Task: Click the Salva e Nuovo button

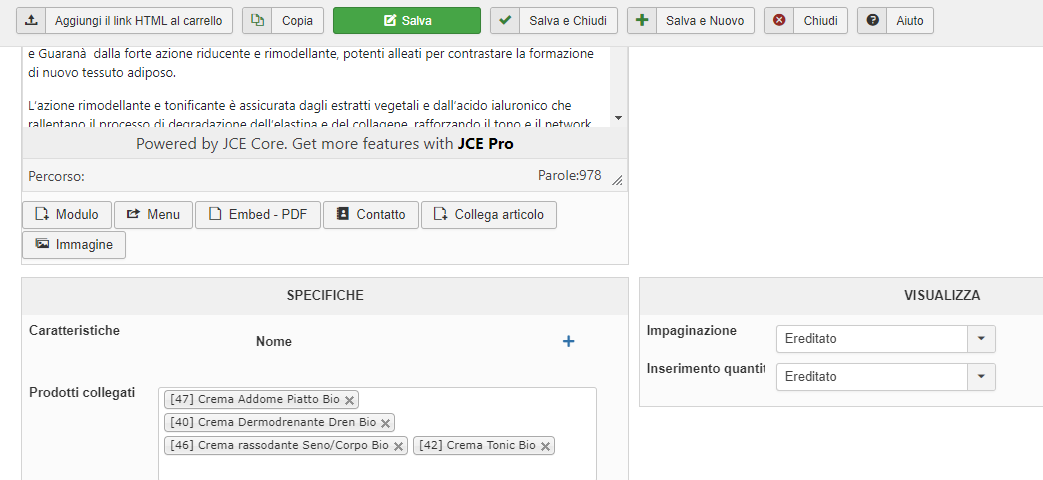Action: (x=691, y=21)
